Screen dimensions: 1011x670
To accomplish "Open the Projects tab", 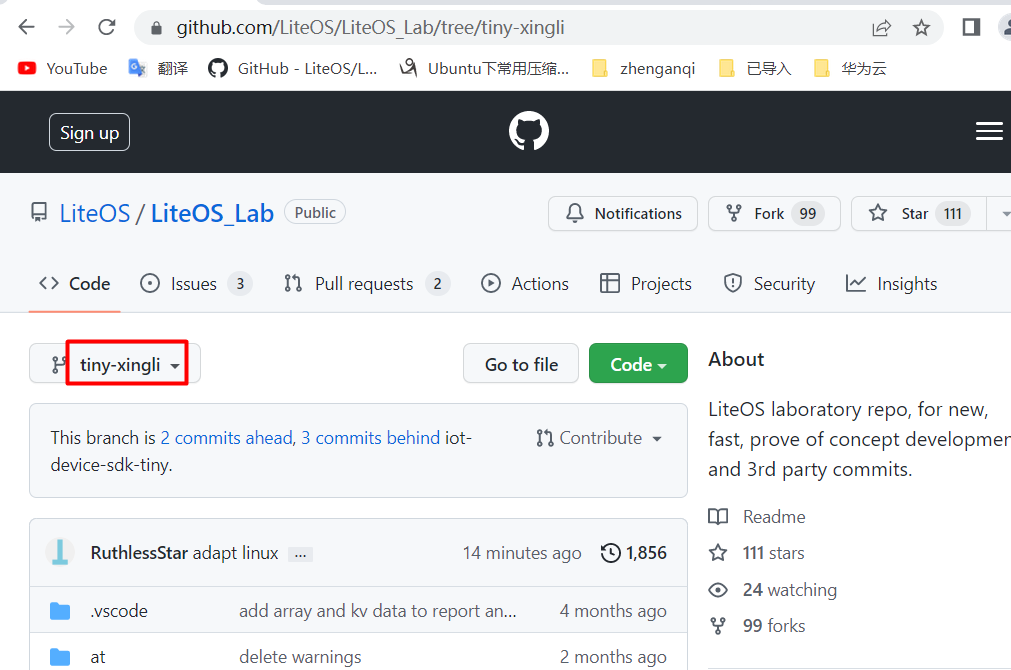I will (x=645, y=284).
